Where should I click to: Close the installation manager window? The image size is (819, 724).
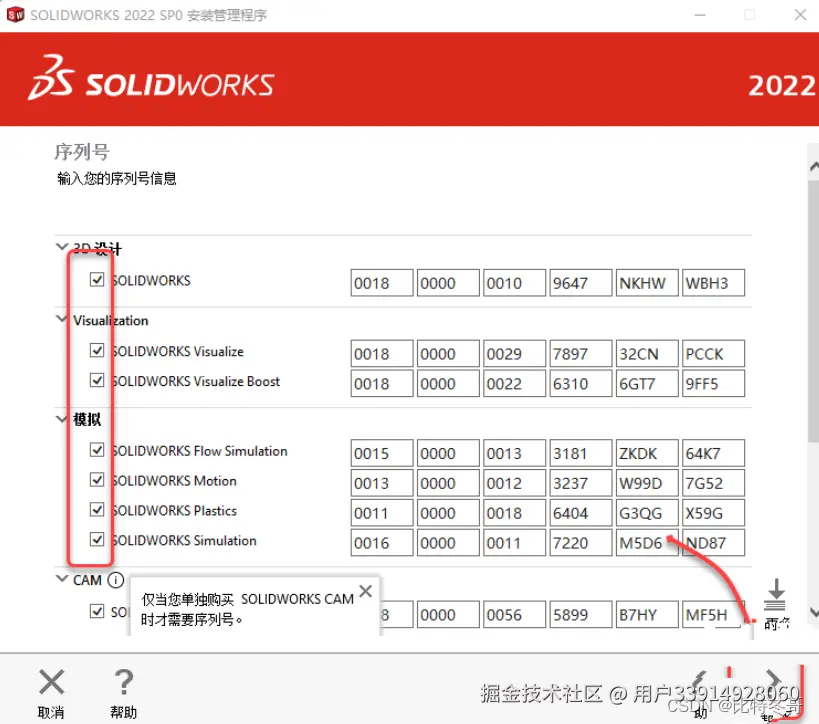click(800, 15)
